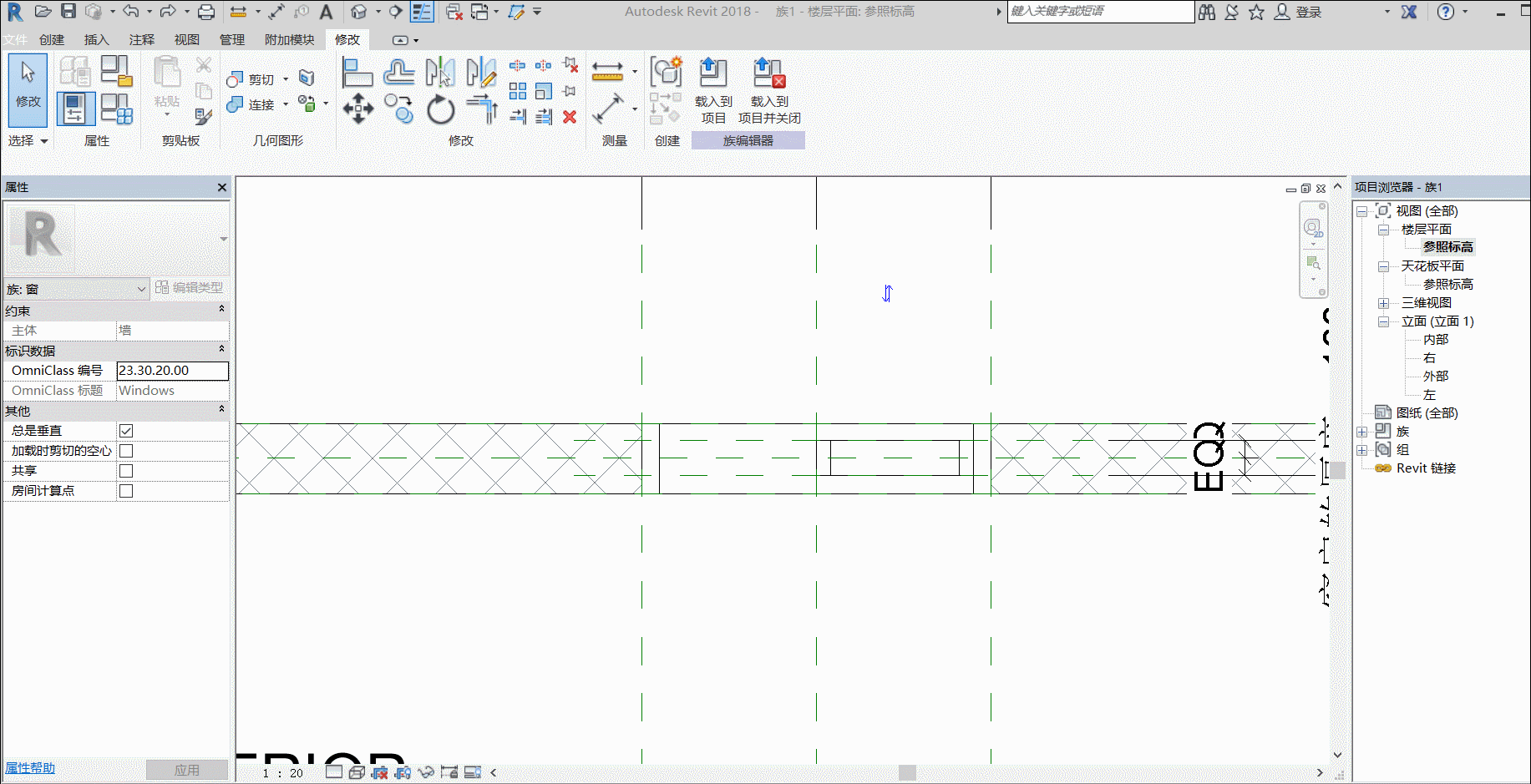Toggle the Temporary Hide/Isolate sunglasses icon

[x=426, y=772]
